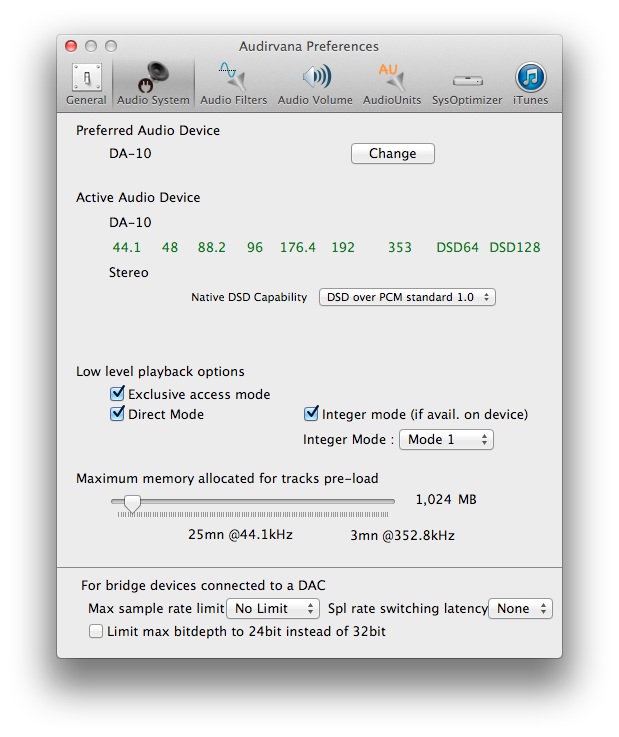Image resolution: width=619 pixels, height=737 pixels.
Task: Open the AudioUnits pane
Action: point(392,85)
